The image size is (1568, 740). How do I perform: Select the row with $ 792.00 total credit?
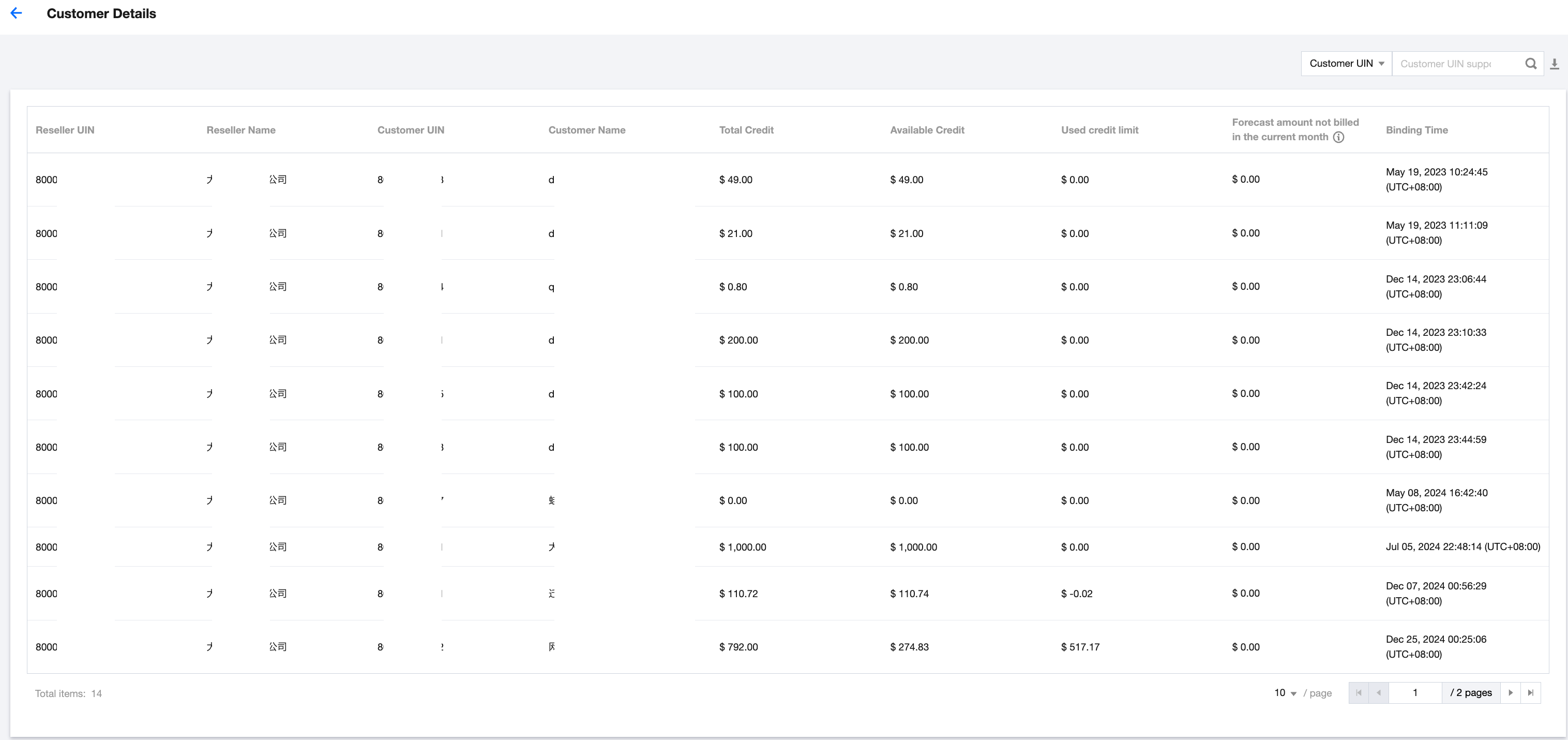(738, 647)
